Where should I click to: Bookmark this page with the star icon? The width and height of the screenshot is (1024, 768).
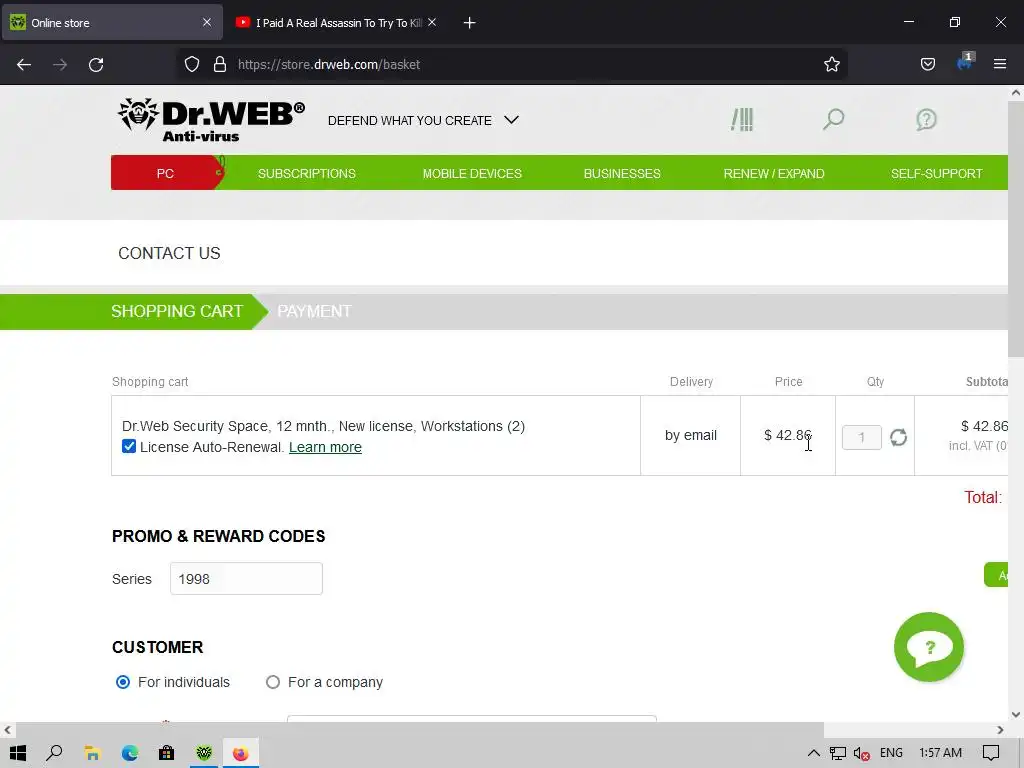(x=831, y=64)
